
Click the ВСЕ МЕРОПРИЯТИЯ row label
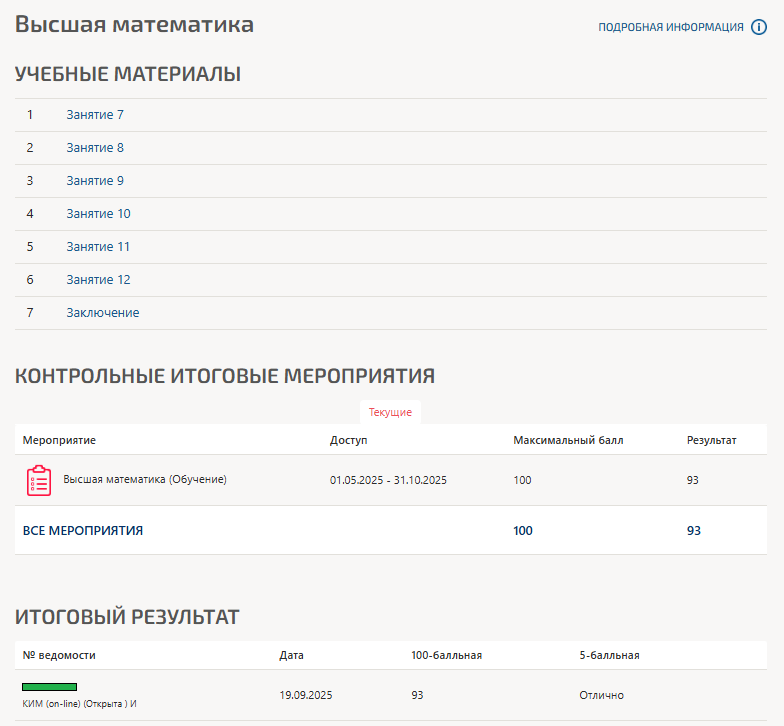click(x=83, y=531)
